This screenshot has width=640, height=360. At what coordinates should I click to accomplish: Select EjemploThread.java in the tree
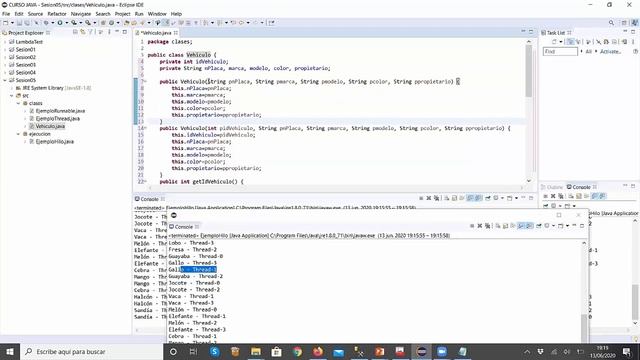click(58, 118)
